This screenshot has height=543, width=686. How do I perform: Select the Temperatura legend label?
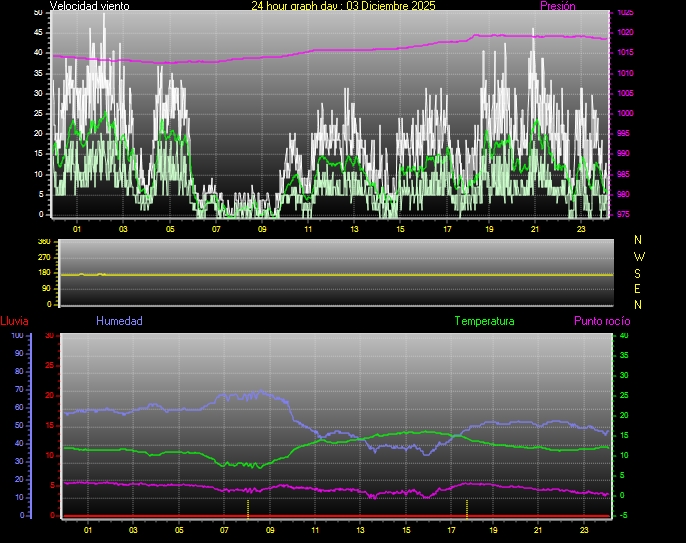[484, 321]
